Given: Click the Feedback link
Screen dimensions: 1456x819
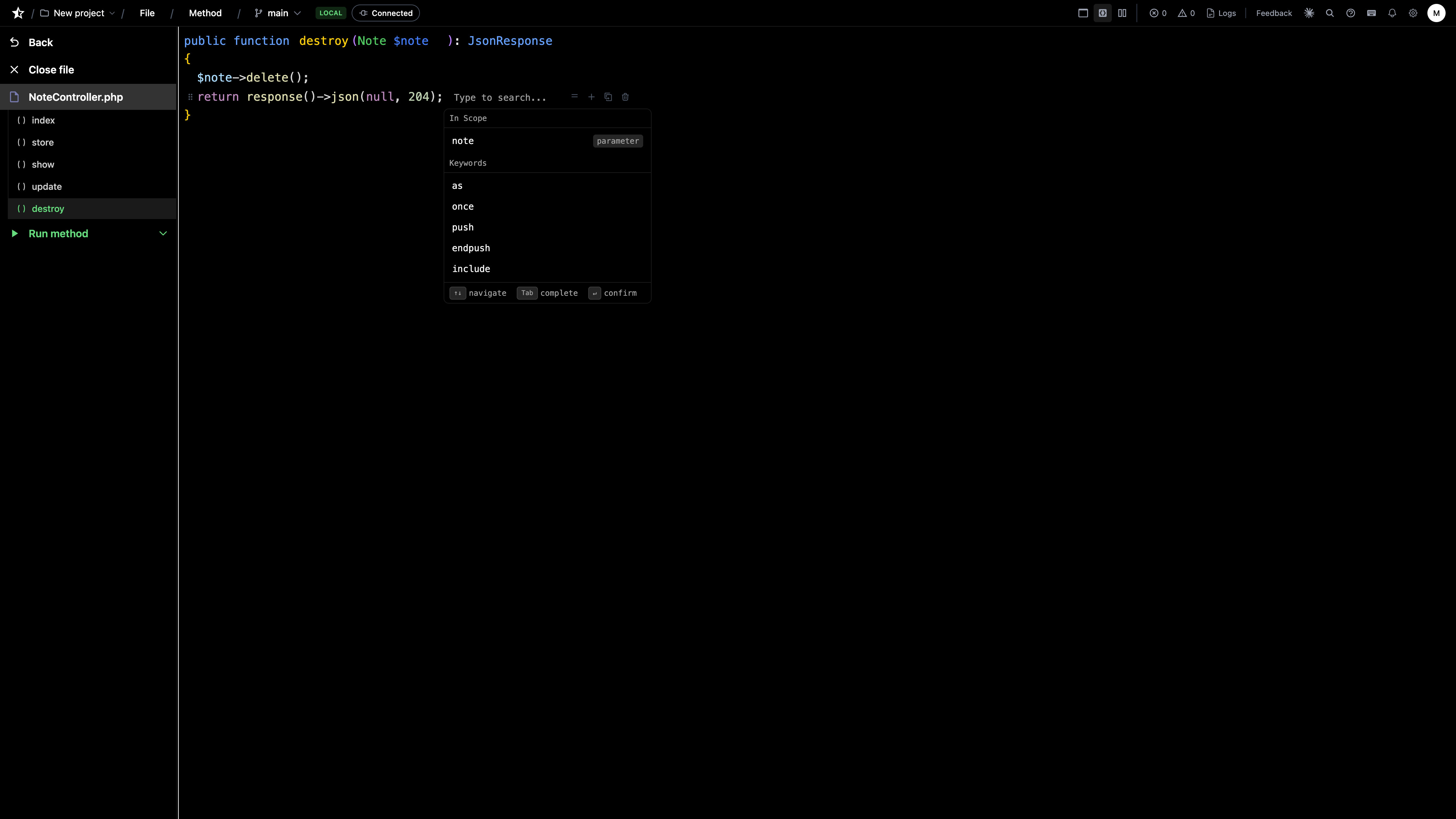Looking at the screenshot, I should tap(1273, 12).
